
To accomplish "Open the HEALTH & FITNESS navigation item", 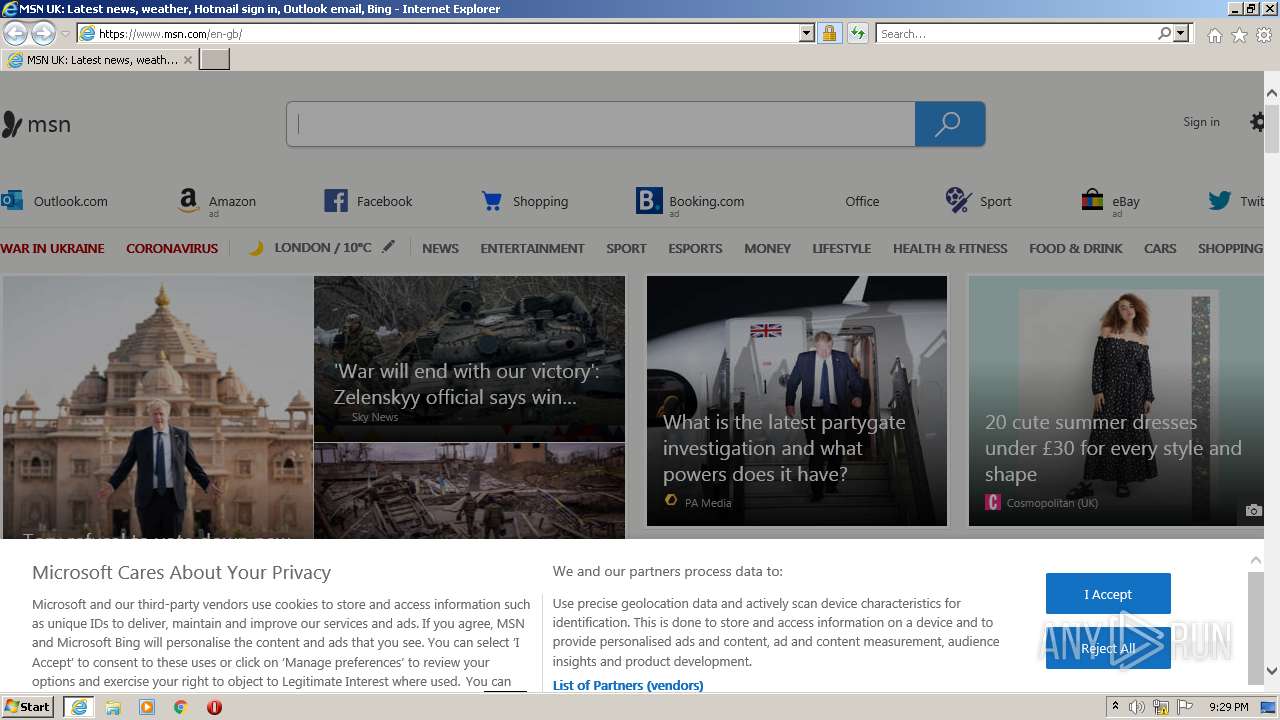I will point(950,248).
